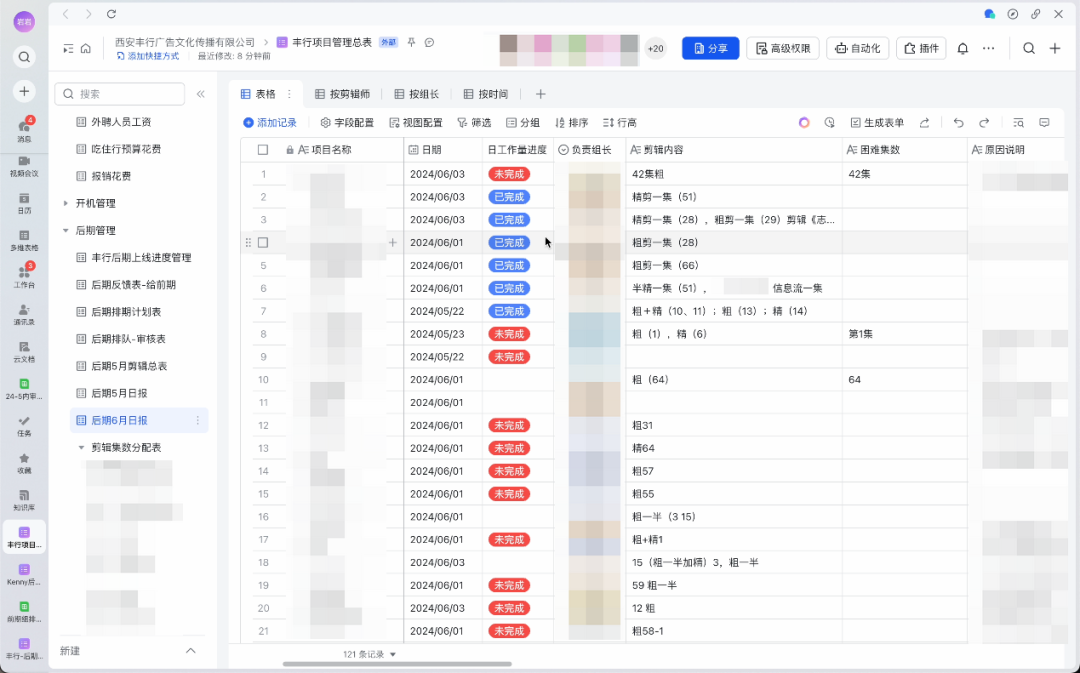1080x673 pixels.
Task: Refresh the page with the reload icon
Action: [x=112, y=14]
